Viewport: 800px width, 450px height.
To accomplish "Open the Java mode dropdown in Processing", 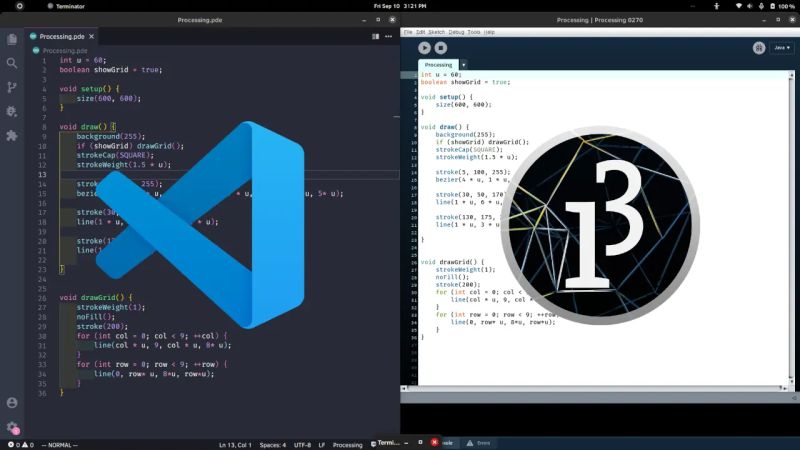I will pos(782,48).
